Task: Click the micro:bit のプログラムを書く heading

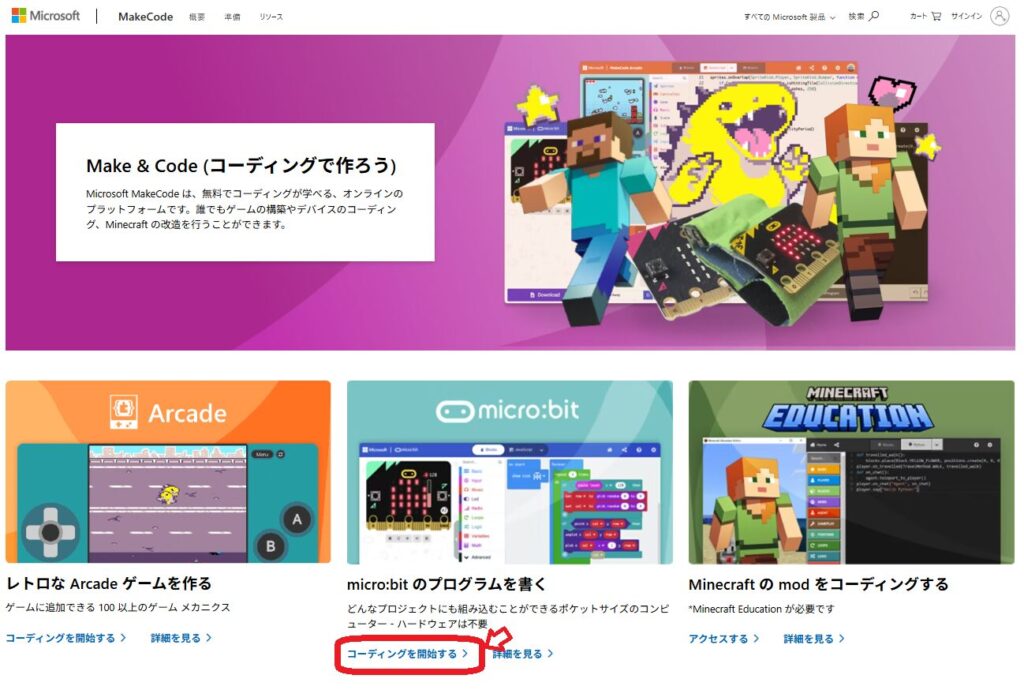Action: pyautogui.click(x=446, y=584)
